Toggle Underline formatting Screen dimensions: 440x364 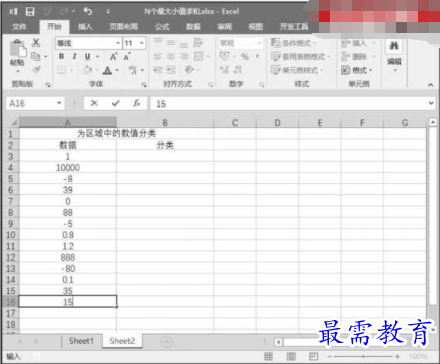pos(87,56)
